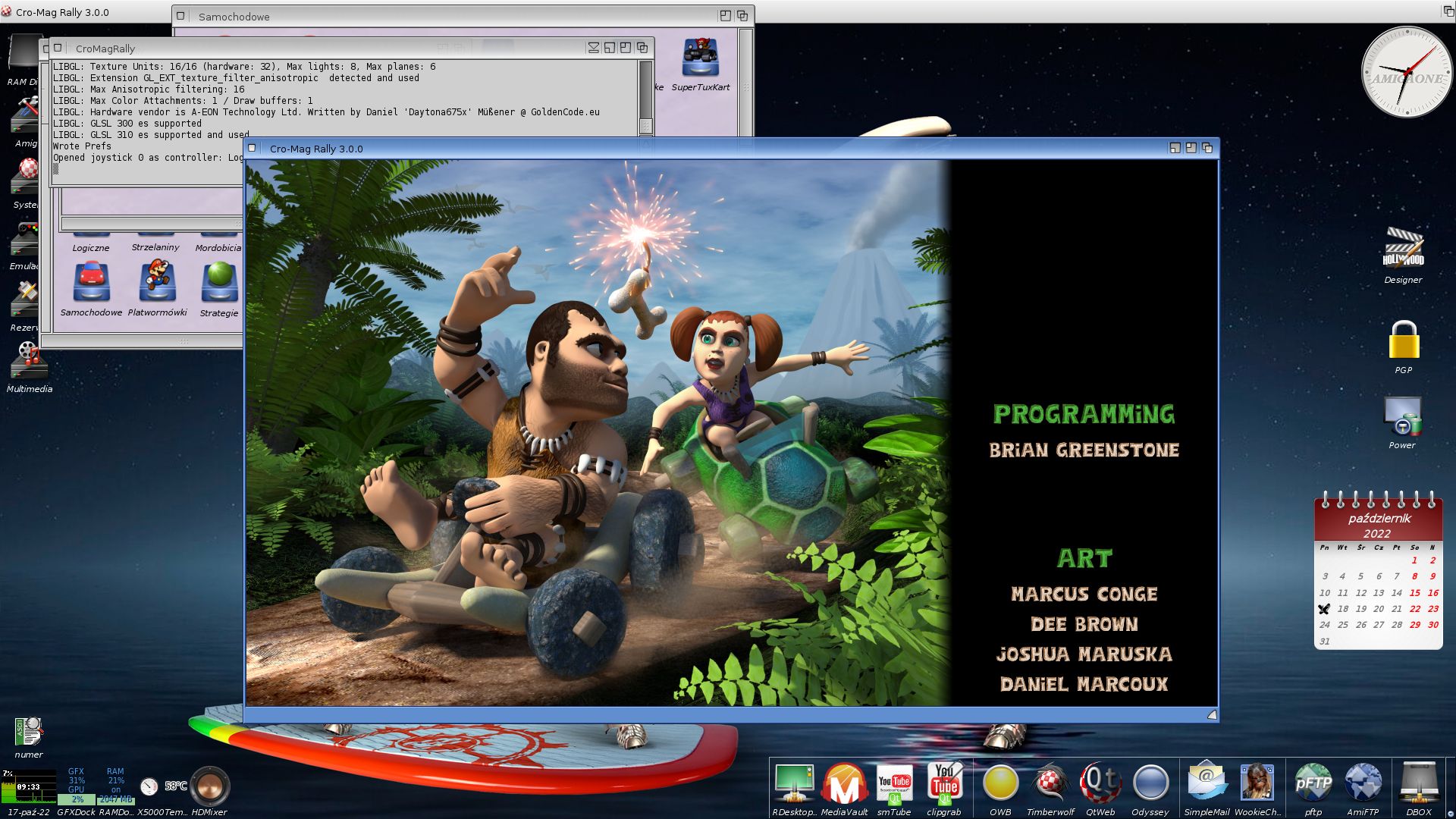Launch smTube from the dock
The height and width of the screenshot is (819, 1456).
(894, 784)
